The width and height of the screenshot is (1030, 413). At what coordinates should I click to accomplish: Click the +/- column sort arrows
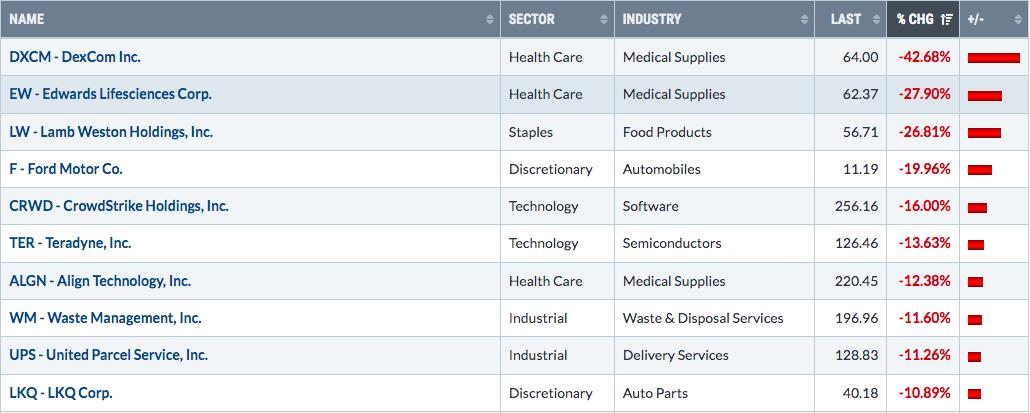[x=1018, y=19]
